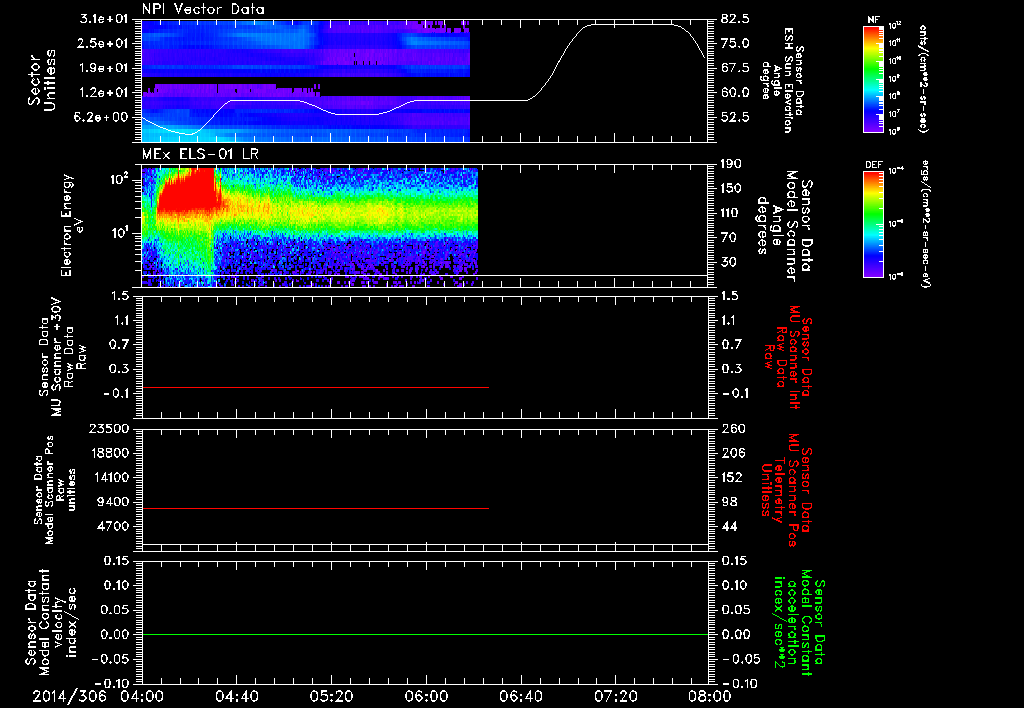Click the 206 telemetry right-axis tick

[x=731, y=453]
